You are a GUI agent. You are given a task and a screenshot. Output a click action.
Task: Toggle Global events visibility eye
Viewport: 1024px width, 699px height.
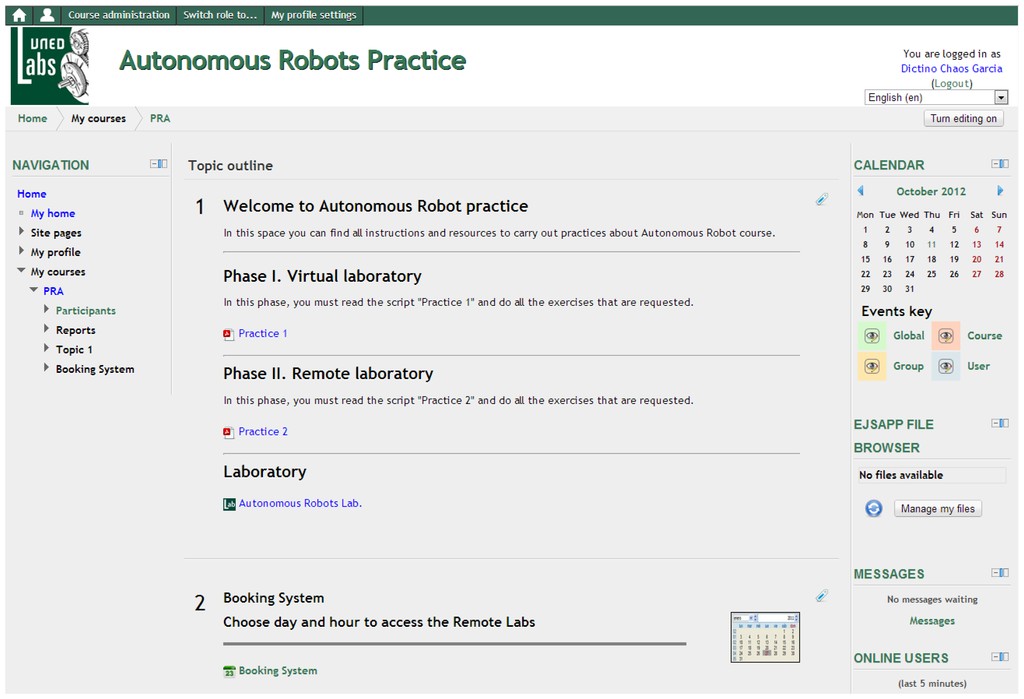point(872,336)
